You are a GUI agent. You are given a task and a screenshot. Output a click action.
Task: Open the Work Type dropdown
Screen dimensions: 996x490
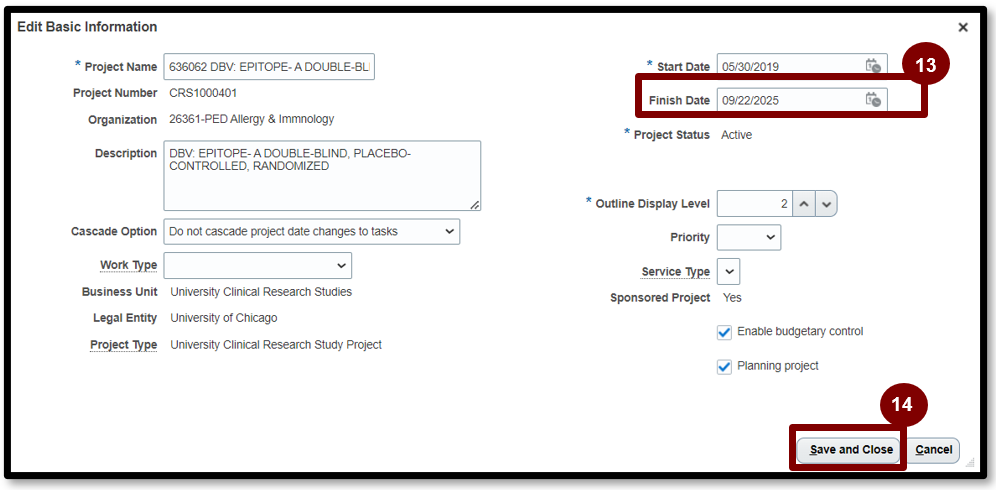(x=258, y=265)
